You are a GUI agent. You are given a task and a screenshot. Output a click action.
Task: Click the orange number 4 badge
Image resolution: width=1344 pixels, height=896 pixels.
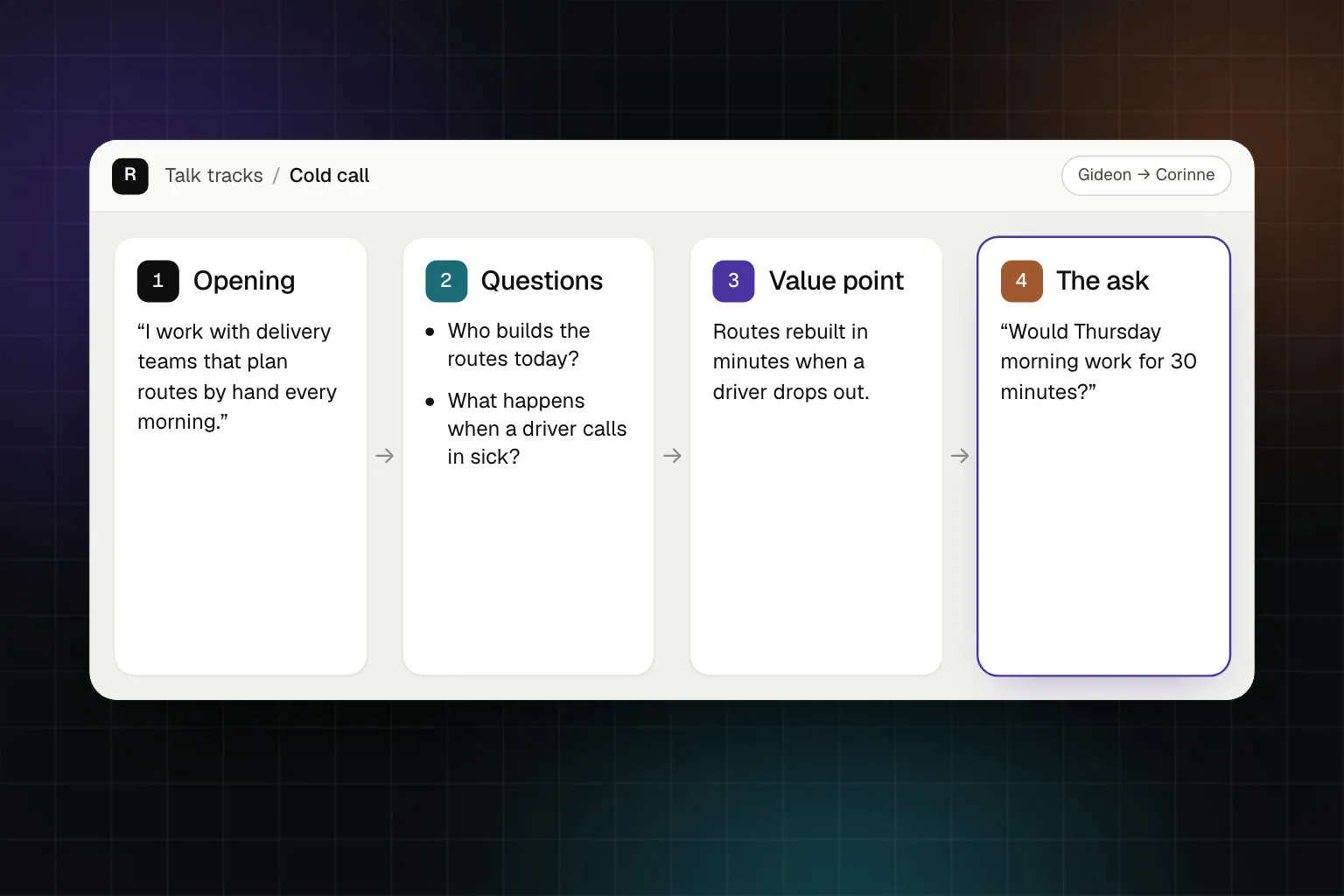1021,281
